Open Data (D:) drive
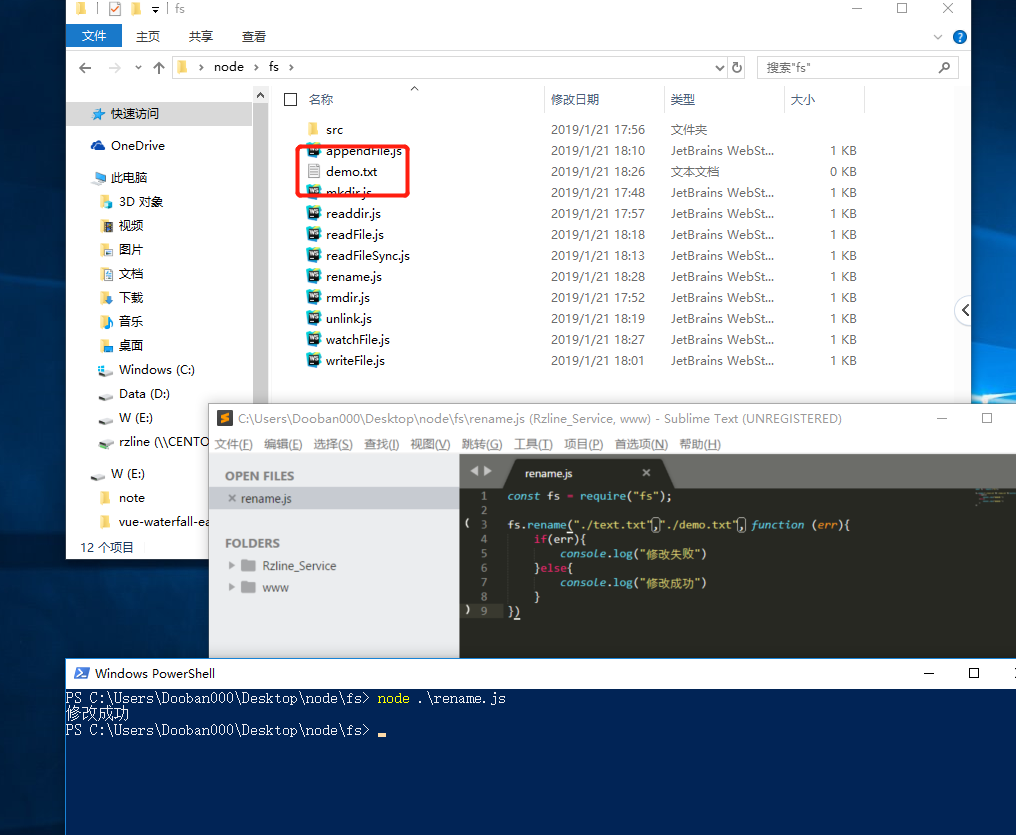1016x835 pixels. (x=144, y=393)
